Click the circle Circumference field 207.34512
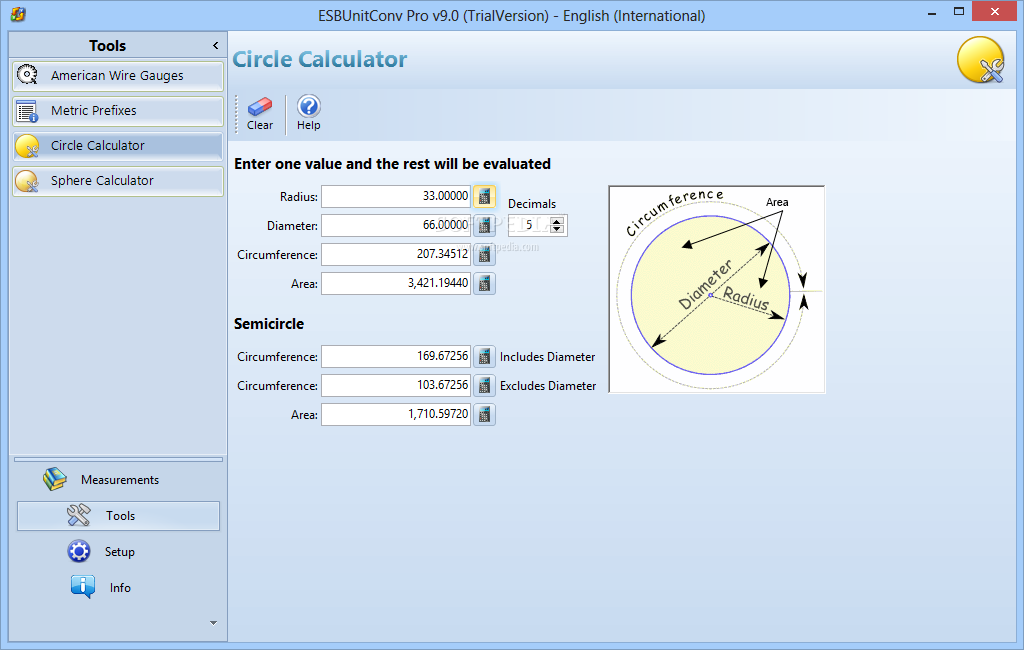The image size is (1024, 650). pos(396,254)
